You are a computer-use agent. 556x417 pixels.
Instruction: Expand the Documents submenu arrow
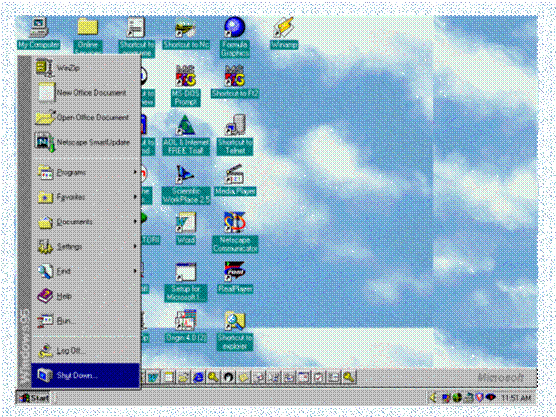135,222
